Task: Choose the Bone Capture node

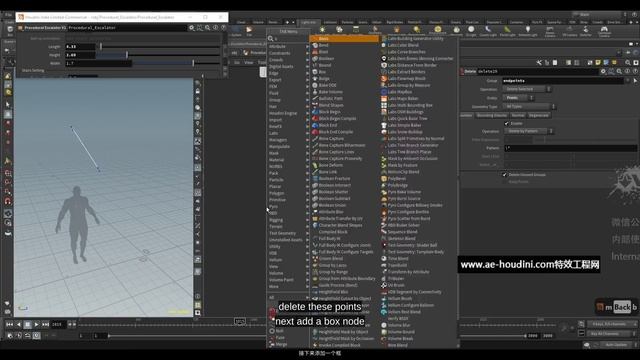Action: point(331,139)
